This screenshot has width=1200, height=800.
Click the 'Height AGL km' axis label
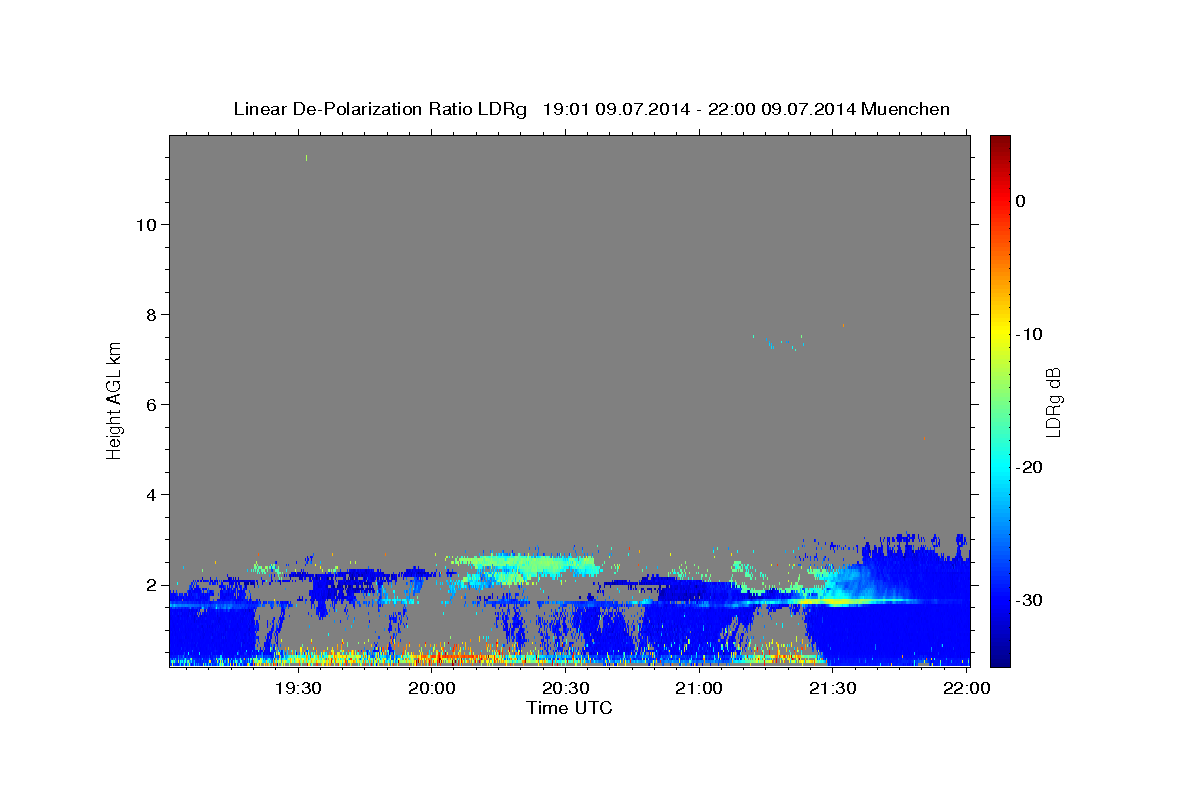point(114,400)
